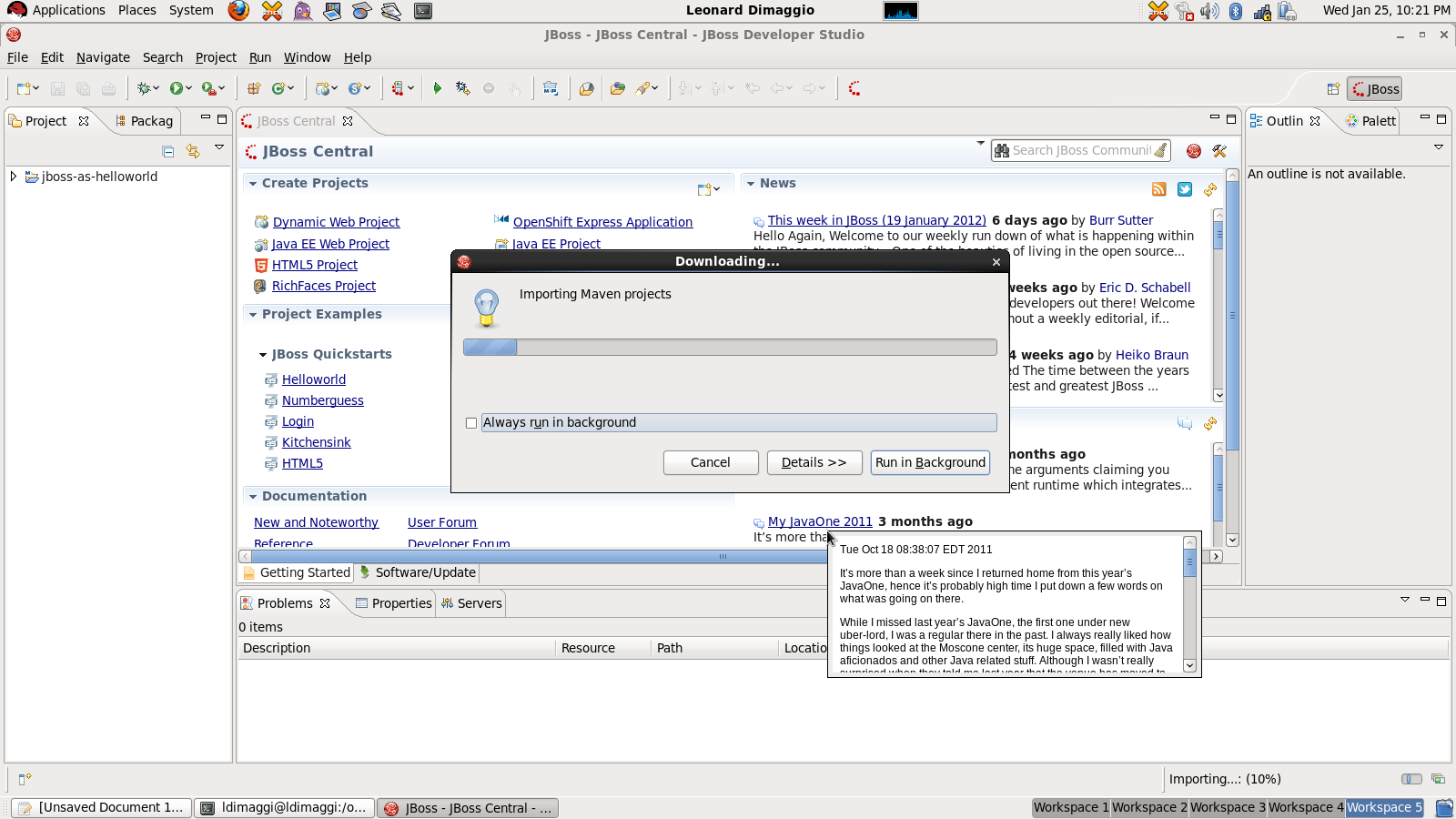Open the Navigate menu
1456x819 pixels.
pyautogui.click(x=103, y=57)
